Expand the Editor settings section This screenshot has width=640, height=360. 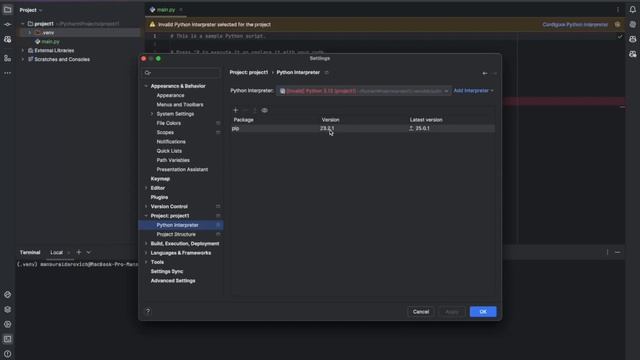146,188
